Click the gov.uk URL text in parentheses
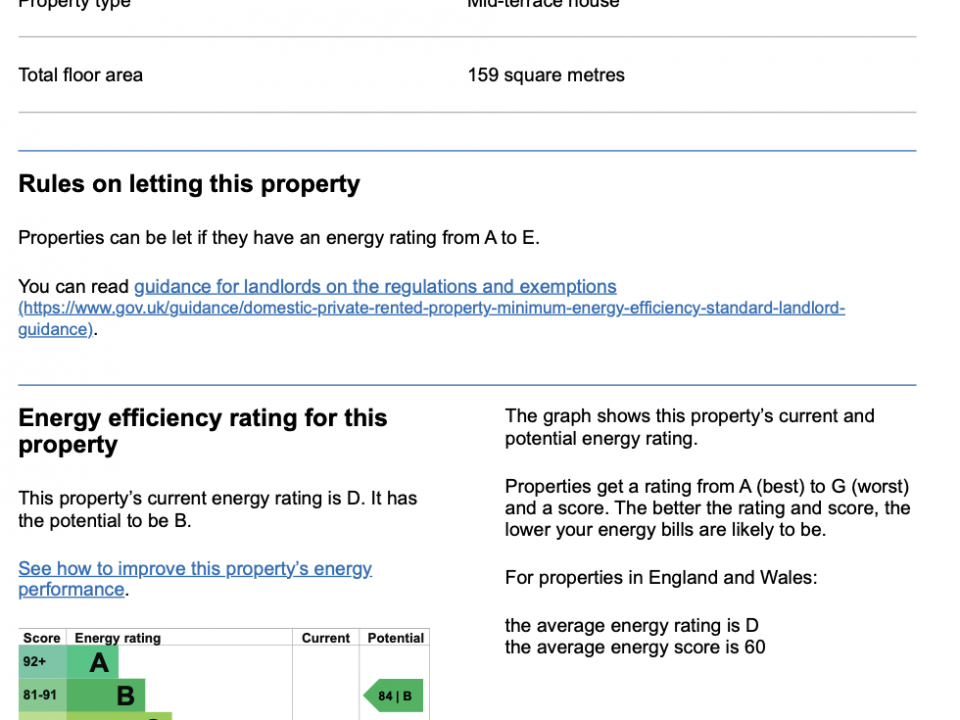The width and height of the screenshot is (960, 720). 431,309
